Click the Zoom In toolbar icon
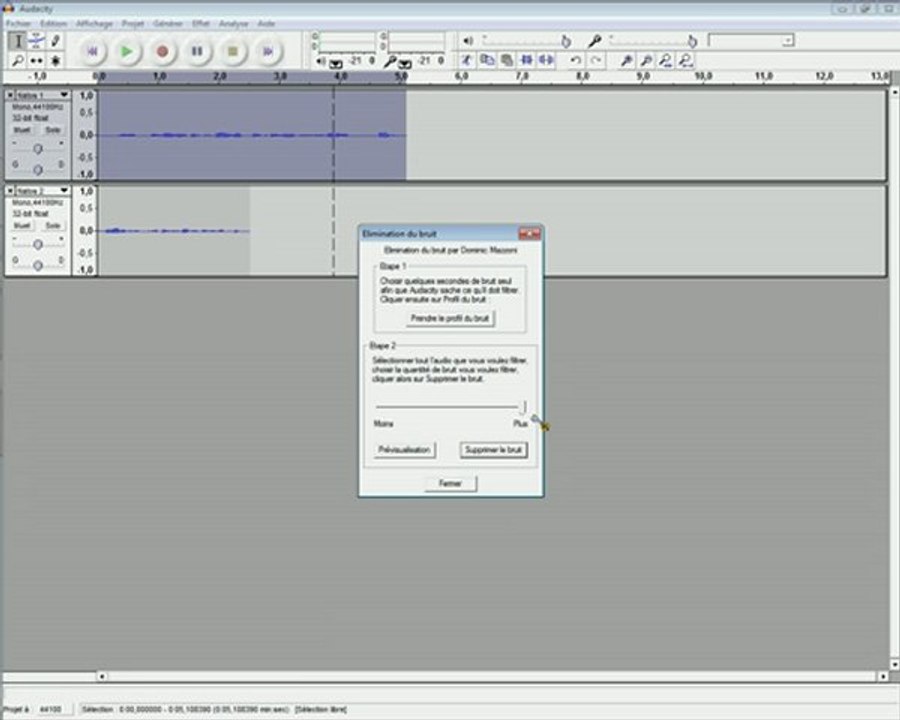 tap(626, 60)
